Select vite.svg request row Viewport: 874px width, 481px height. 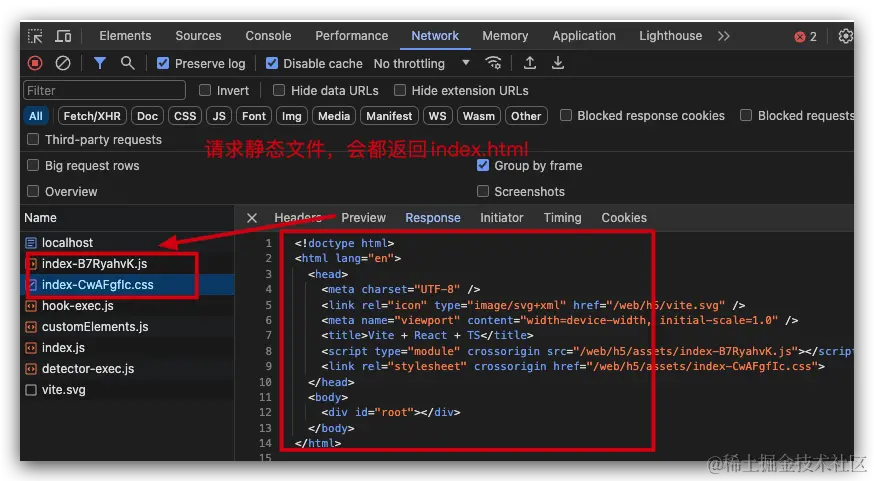tap(128, 390)
